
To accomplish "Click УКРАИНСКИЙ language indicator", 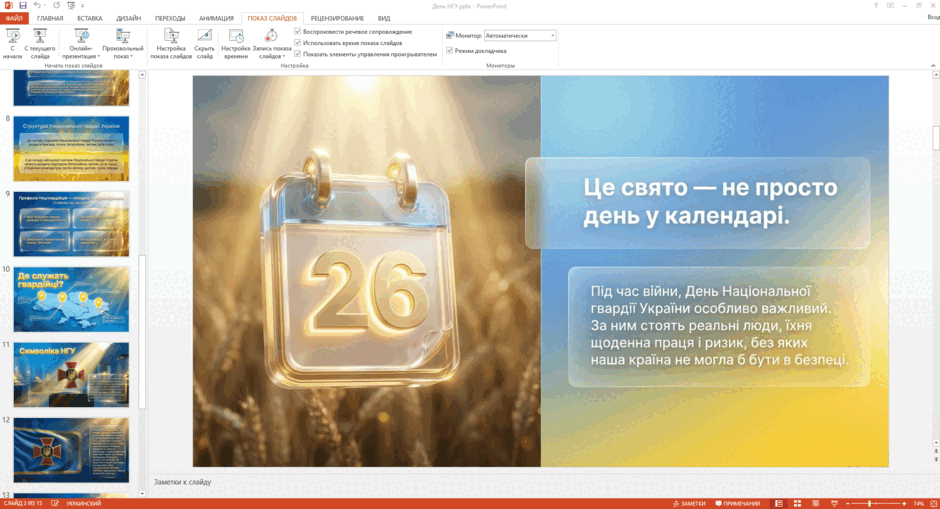I will click(83, 504).
